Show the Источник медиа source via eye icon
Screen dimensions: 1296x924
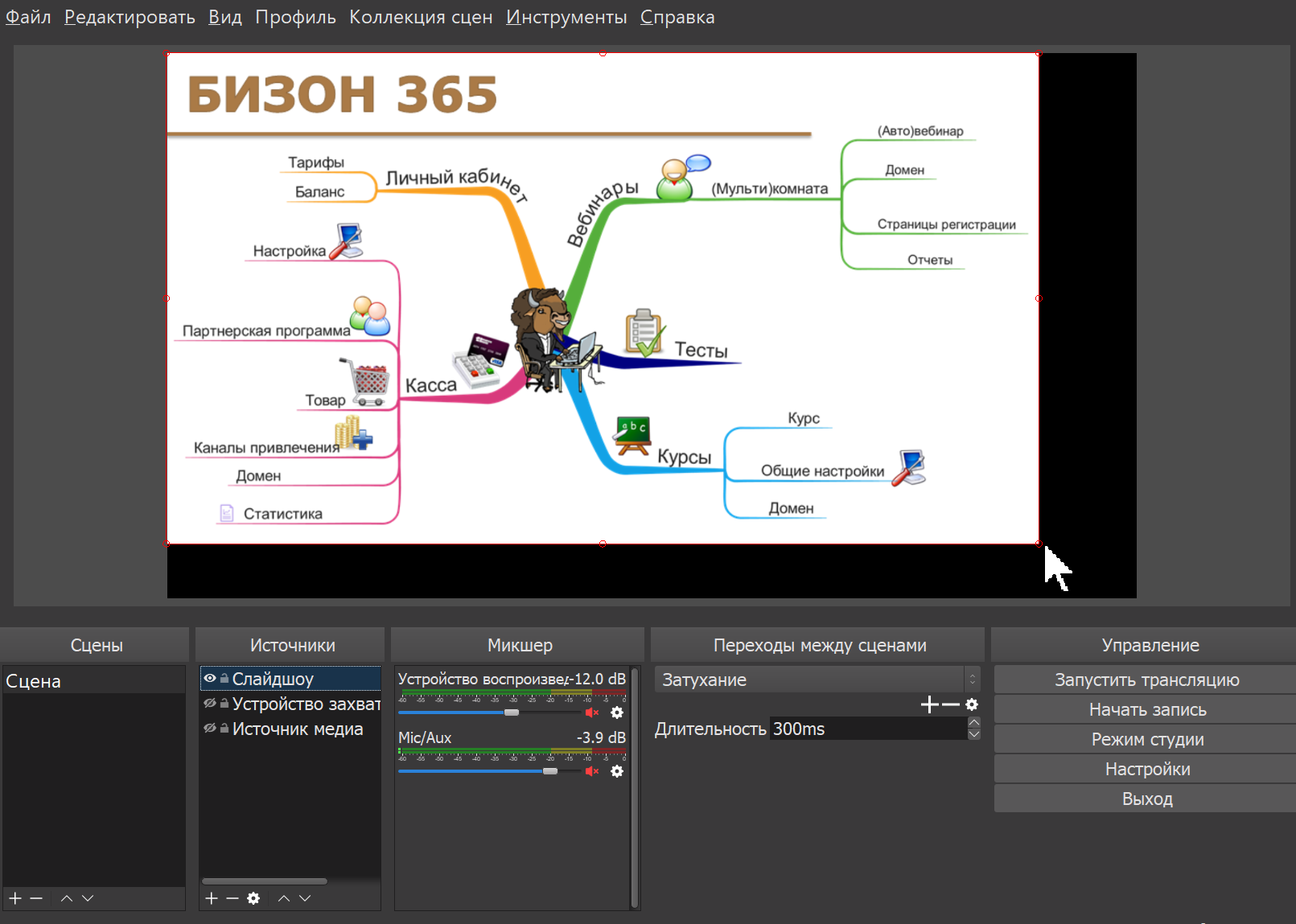point(210,729)
